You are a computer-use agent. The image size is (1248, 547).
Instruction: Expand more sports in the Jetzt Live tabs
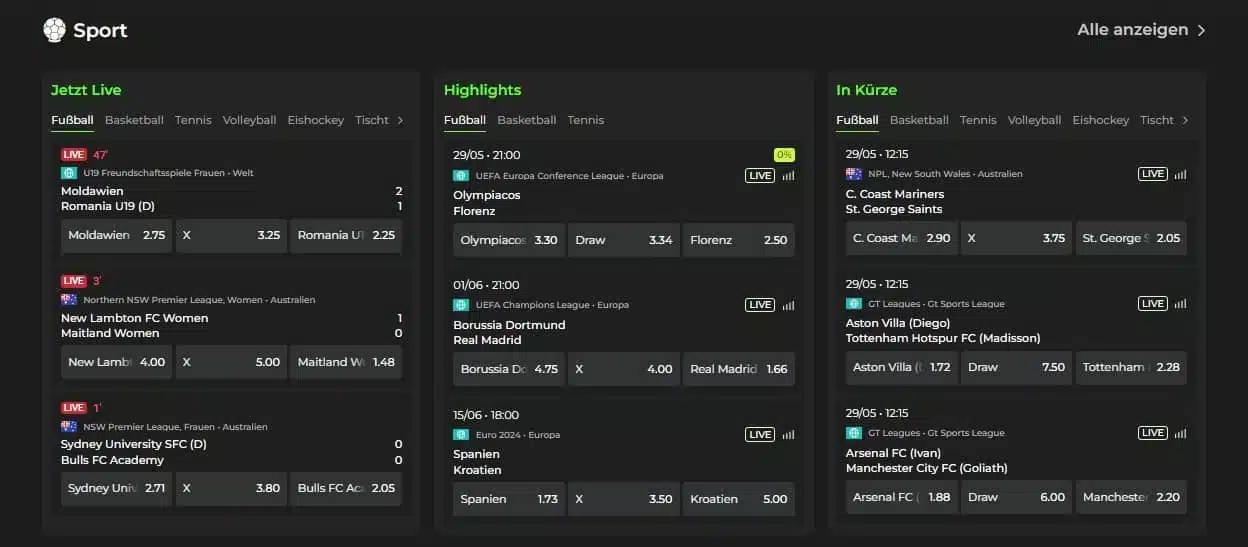point(401,120)
